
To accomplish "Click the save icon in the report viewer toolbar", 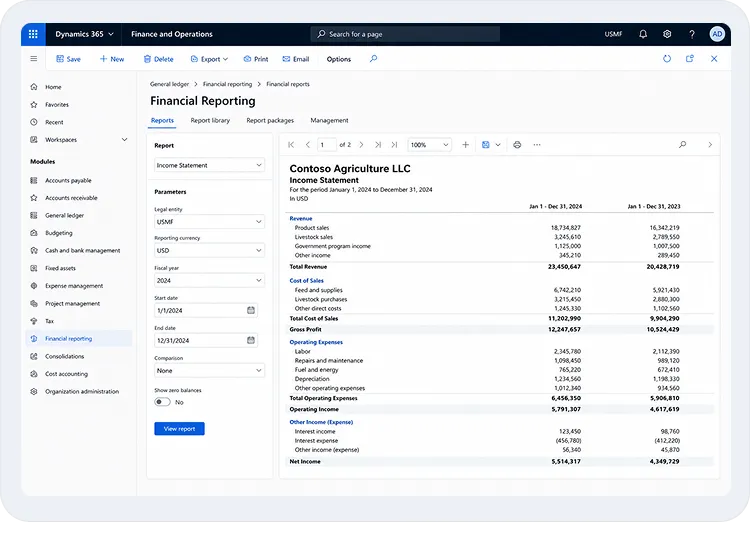I will tap(485, 144).
